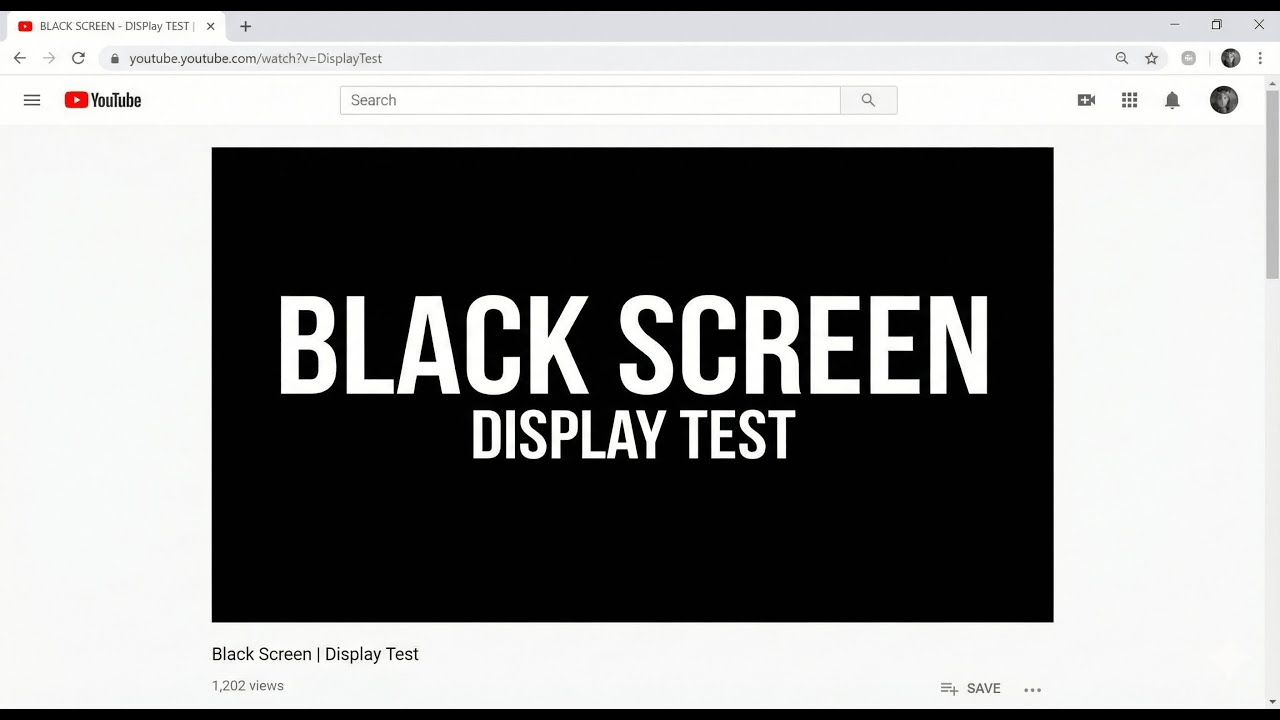Go to YouTube home via logo

(x=103, y=100)
